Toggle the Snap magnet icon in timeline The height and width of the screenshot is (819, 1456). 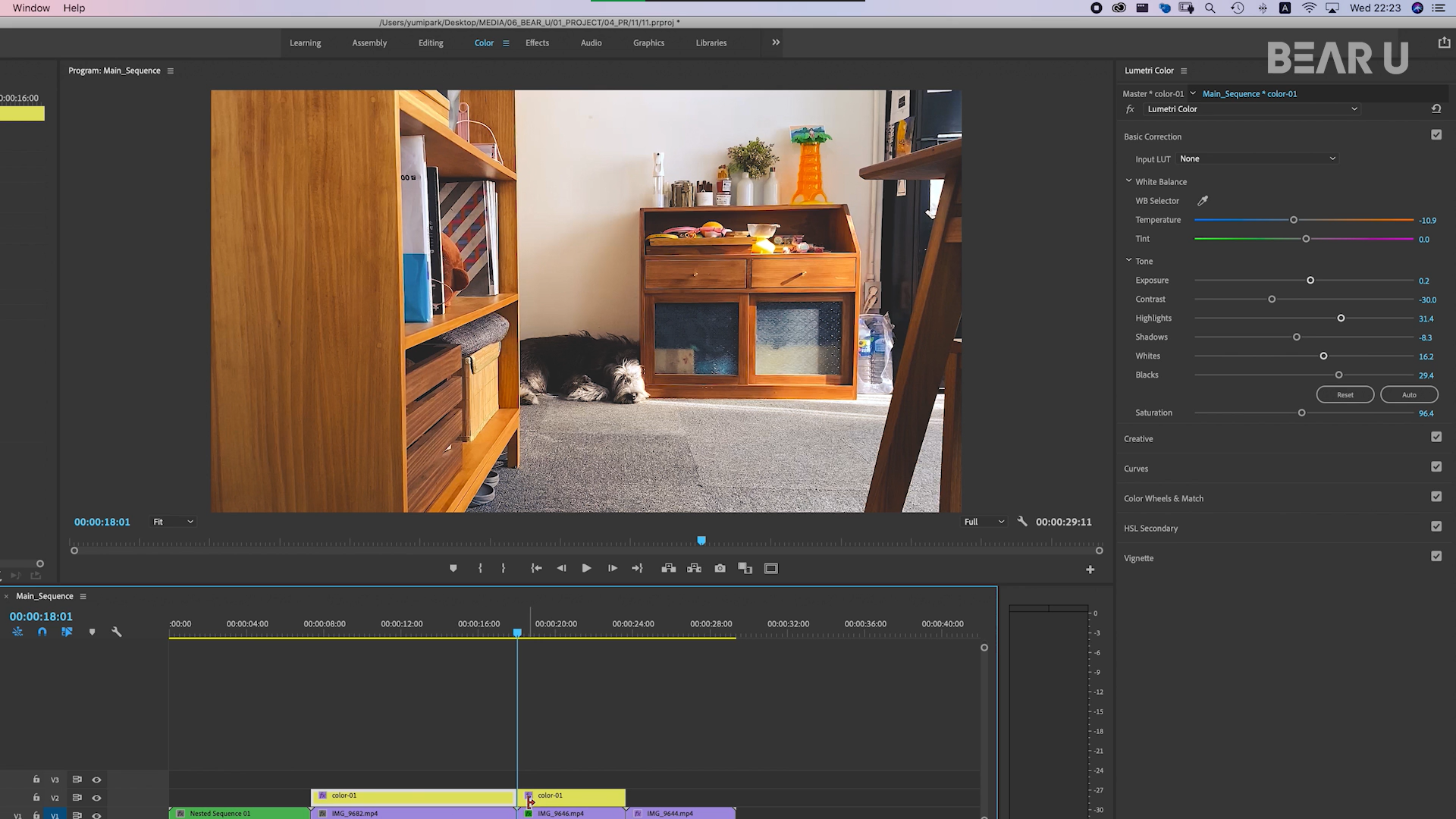42,632
